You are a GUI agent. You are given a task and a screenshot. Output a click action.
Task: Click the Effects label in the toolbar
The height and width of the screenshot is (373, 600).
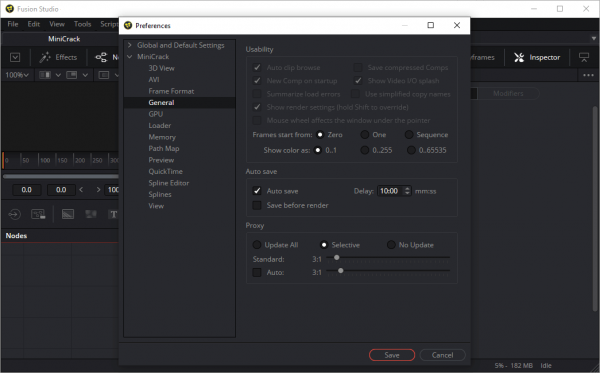point(66,57)
